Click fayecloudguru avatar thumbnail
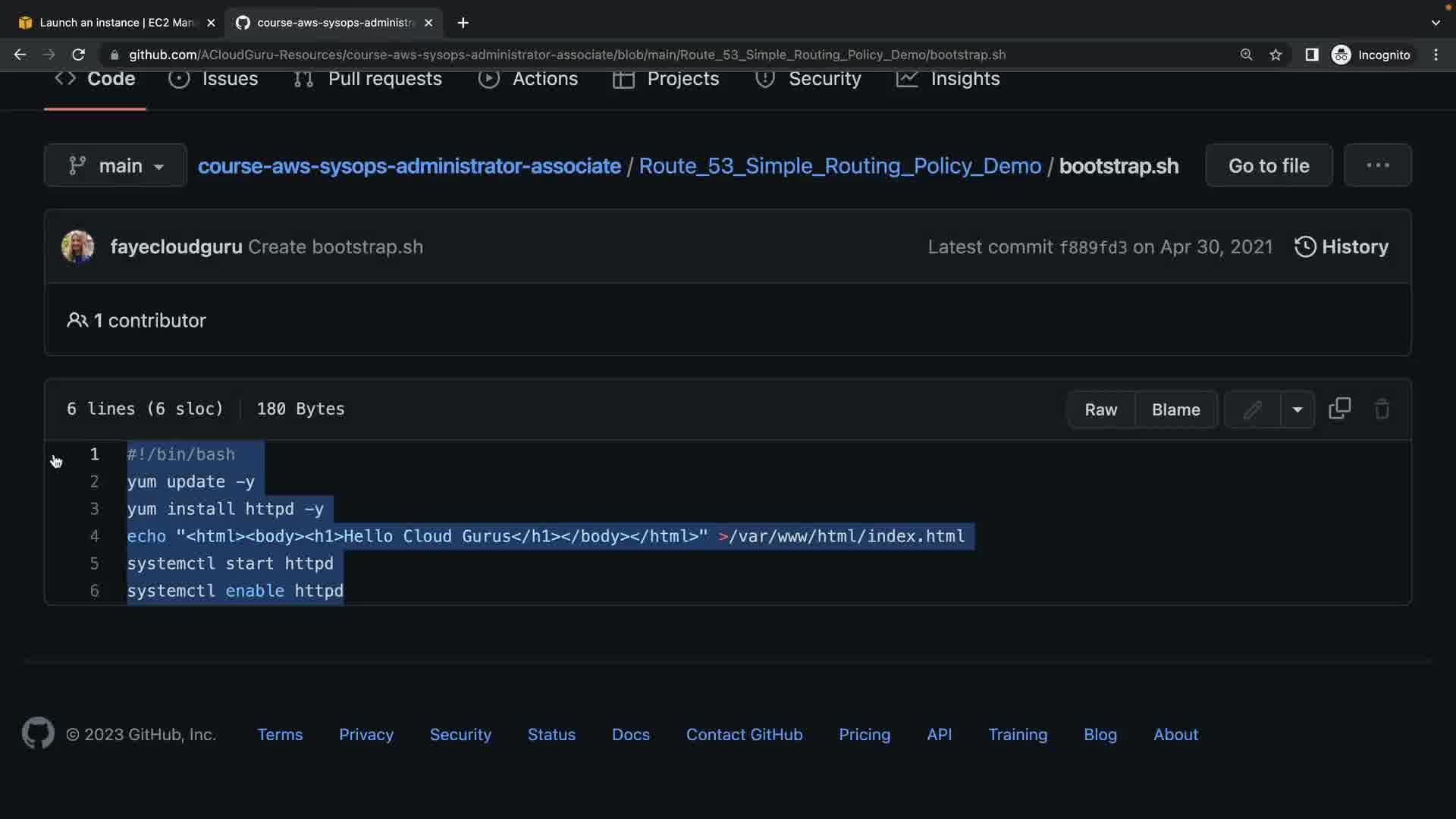This screenshot has height=819, width=1456. tap(77, 247)
